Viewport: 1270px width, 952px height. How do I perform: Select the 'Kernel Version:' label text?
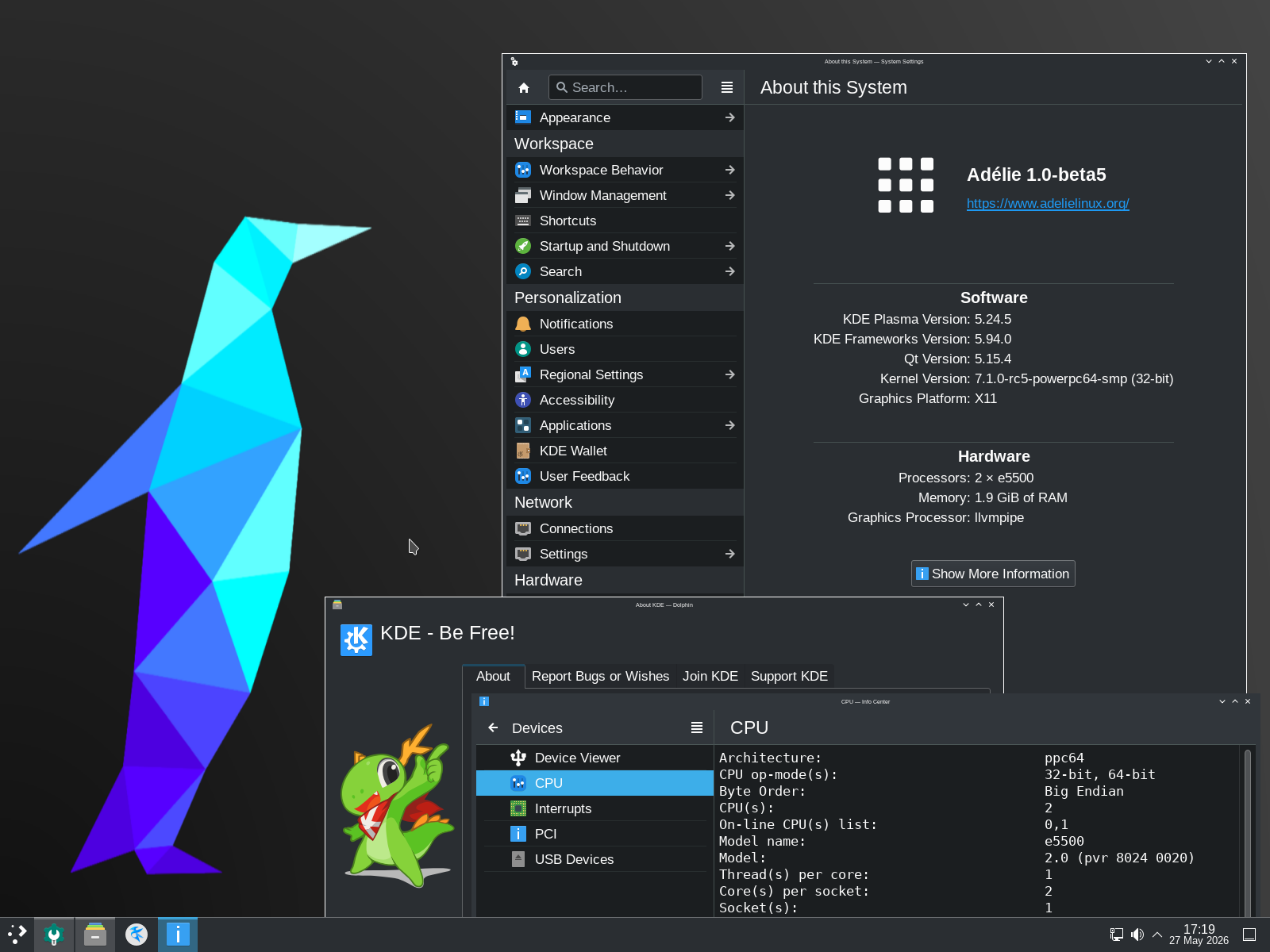925,378
